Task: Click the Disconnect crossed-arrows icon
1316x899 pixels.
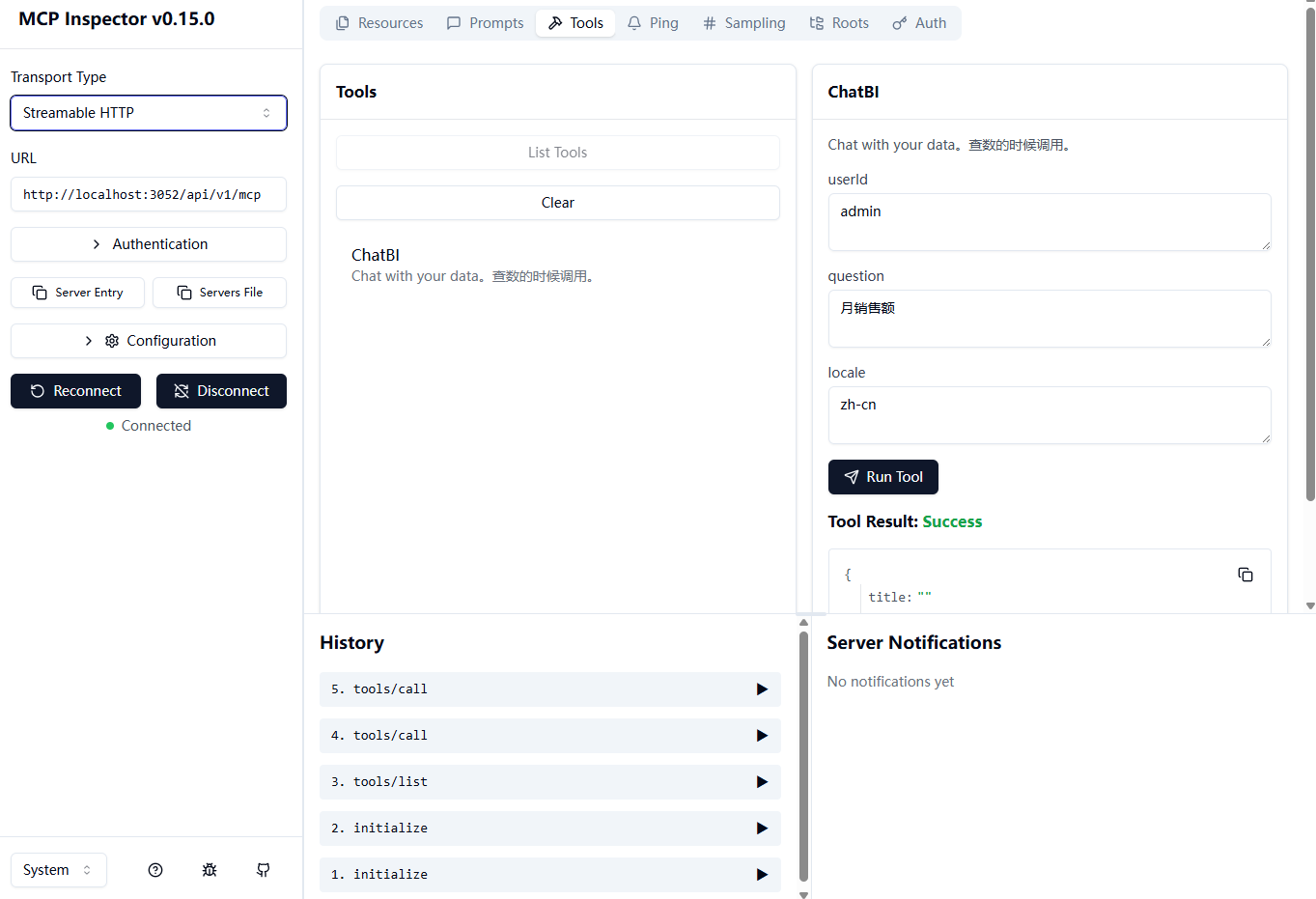Action: click(182, 391)
